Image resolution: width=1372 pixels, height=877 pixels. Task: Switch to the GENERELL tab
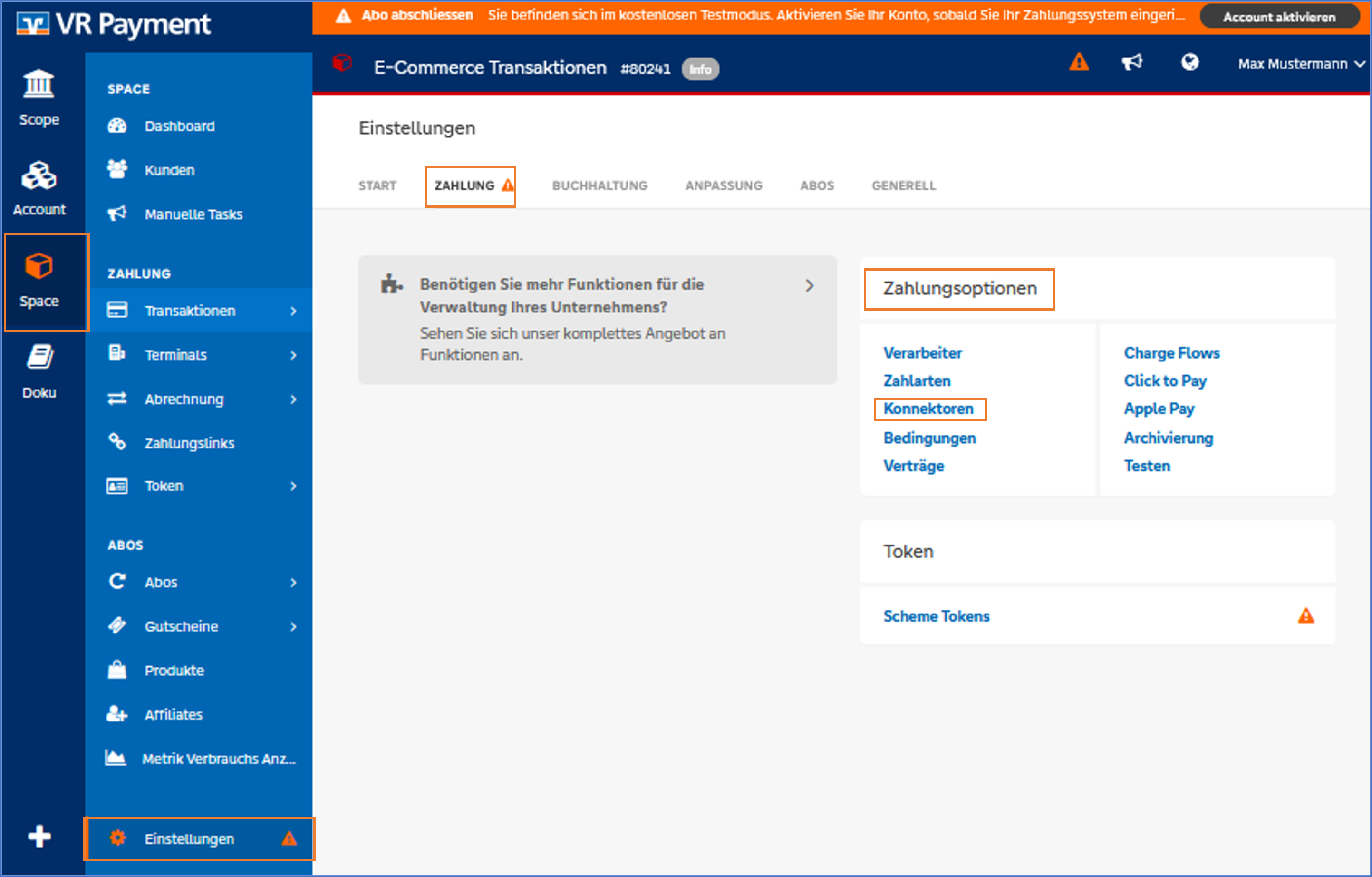point(904,185)
